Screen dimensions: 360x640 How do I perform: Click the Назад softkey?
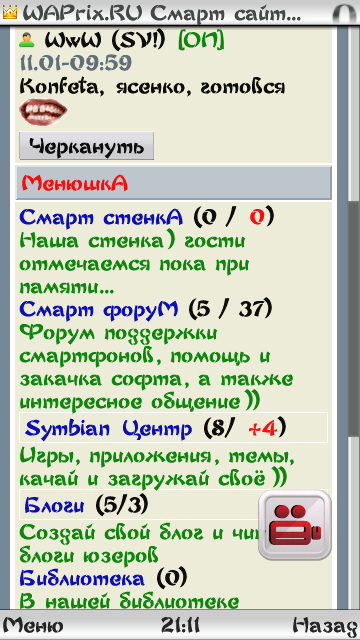tap(326, 625)
